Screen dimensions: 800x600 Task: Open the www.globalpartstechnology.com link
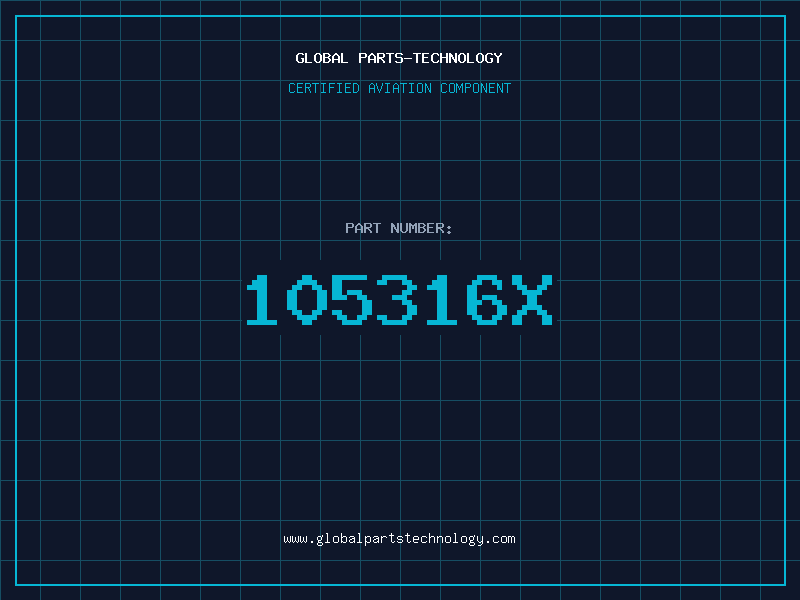[x=399, y=539]
